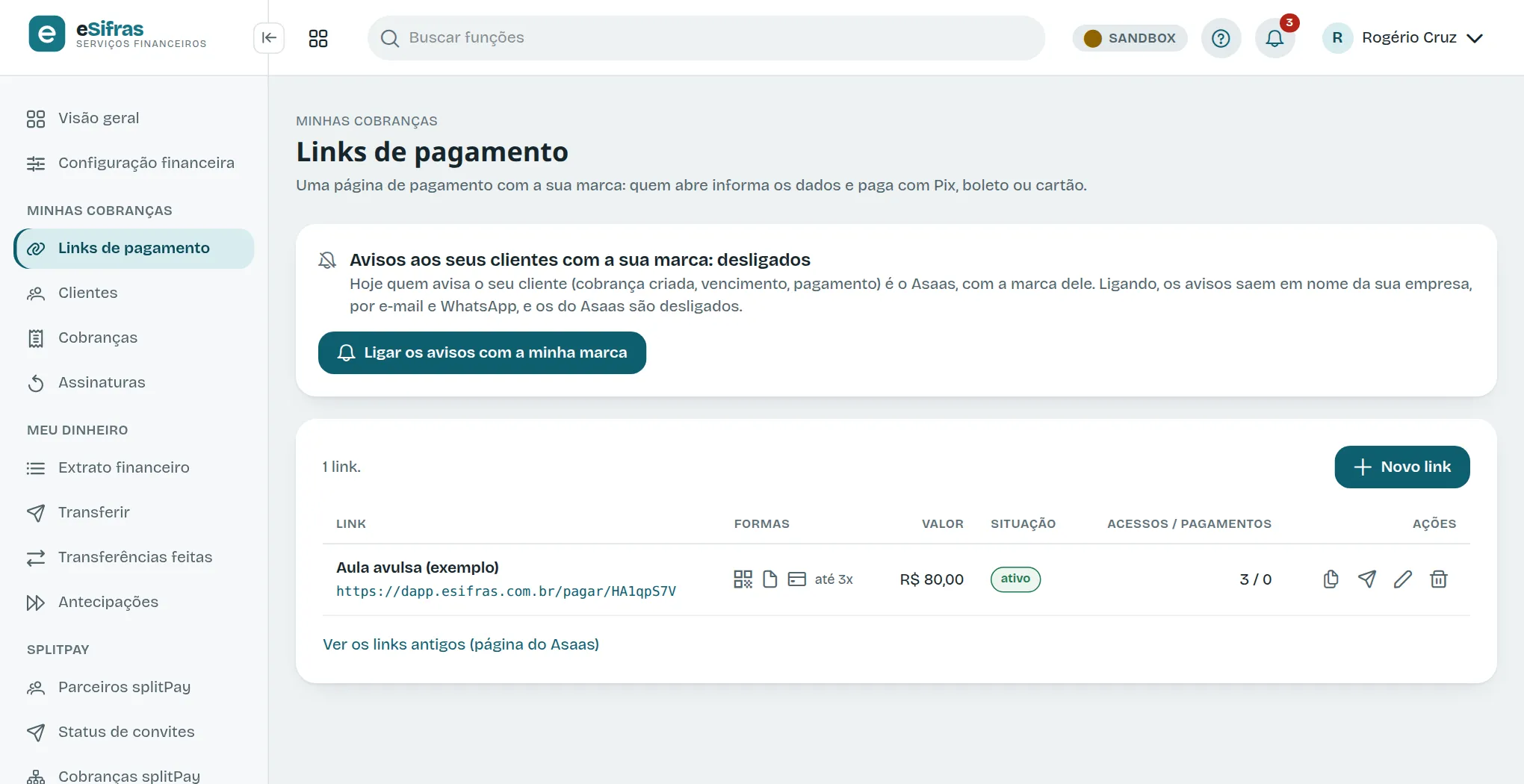Open Transferências feitas
Image resolution: width=1524 pixels, height=784 pixels.
[x=134, y=557]
